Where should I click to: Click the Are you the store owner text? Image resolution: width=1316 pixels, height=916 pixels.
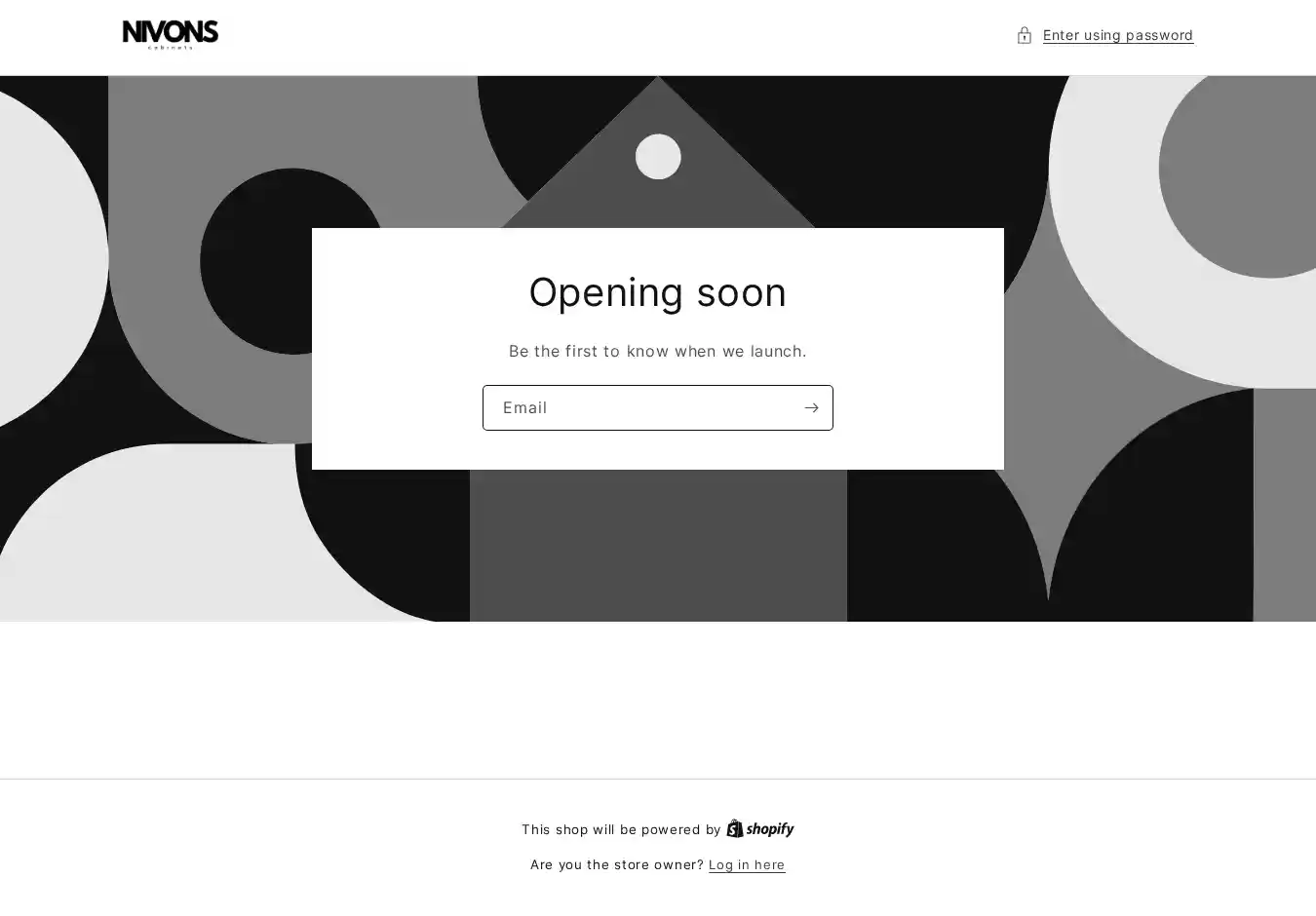click(x=617, y=864)
